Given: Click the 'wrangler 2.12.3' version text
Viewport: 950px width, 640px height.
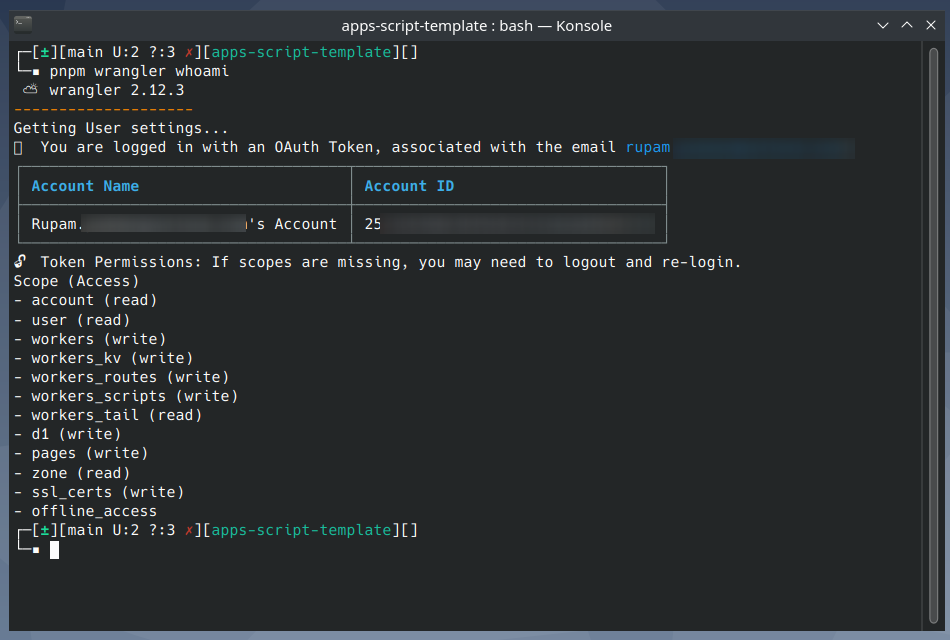Looking at the screenshot, I should pos(116,90).
